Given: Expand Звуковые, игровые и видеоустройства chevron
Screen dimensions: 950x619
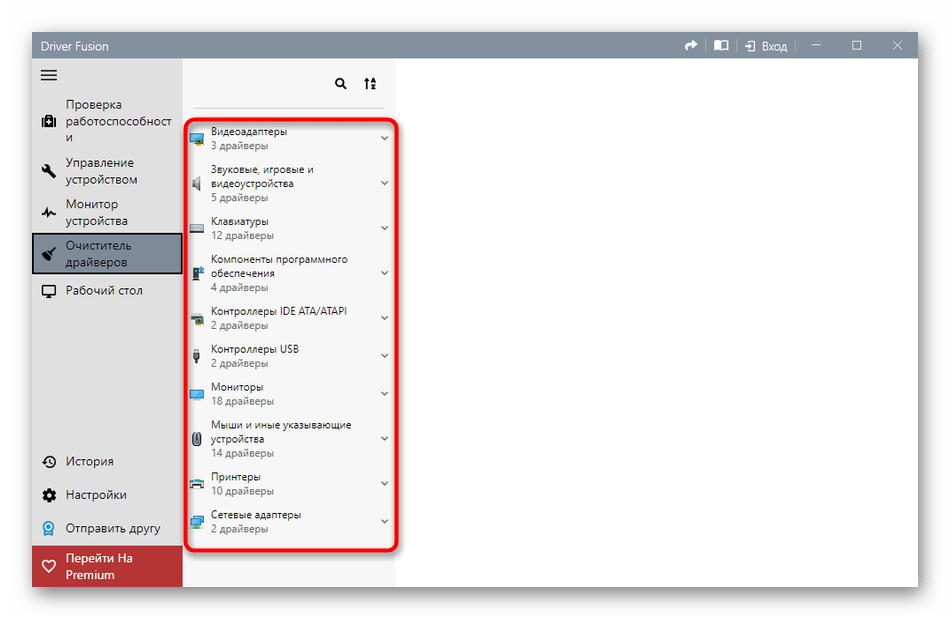Looking at the screenshot, I should 384,183.
